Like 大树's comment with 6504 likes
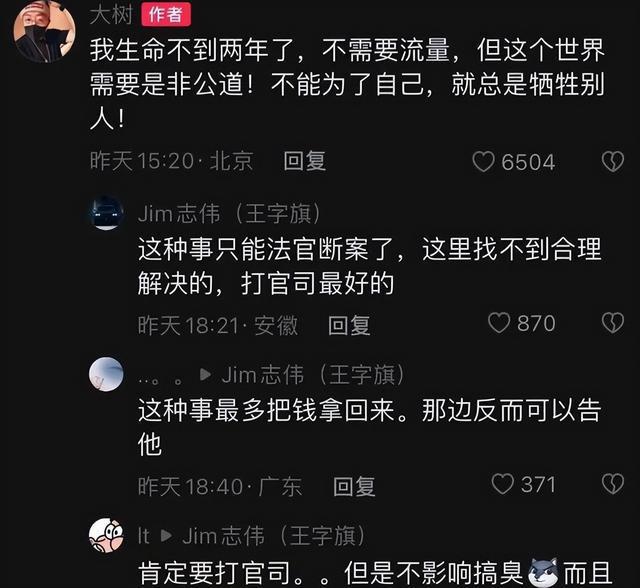This screenshot has height=588, width=640. pyautogui.click(x=483, y=162)
